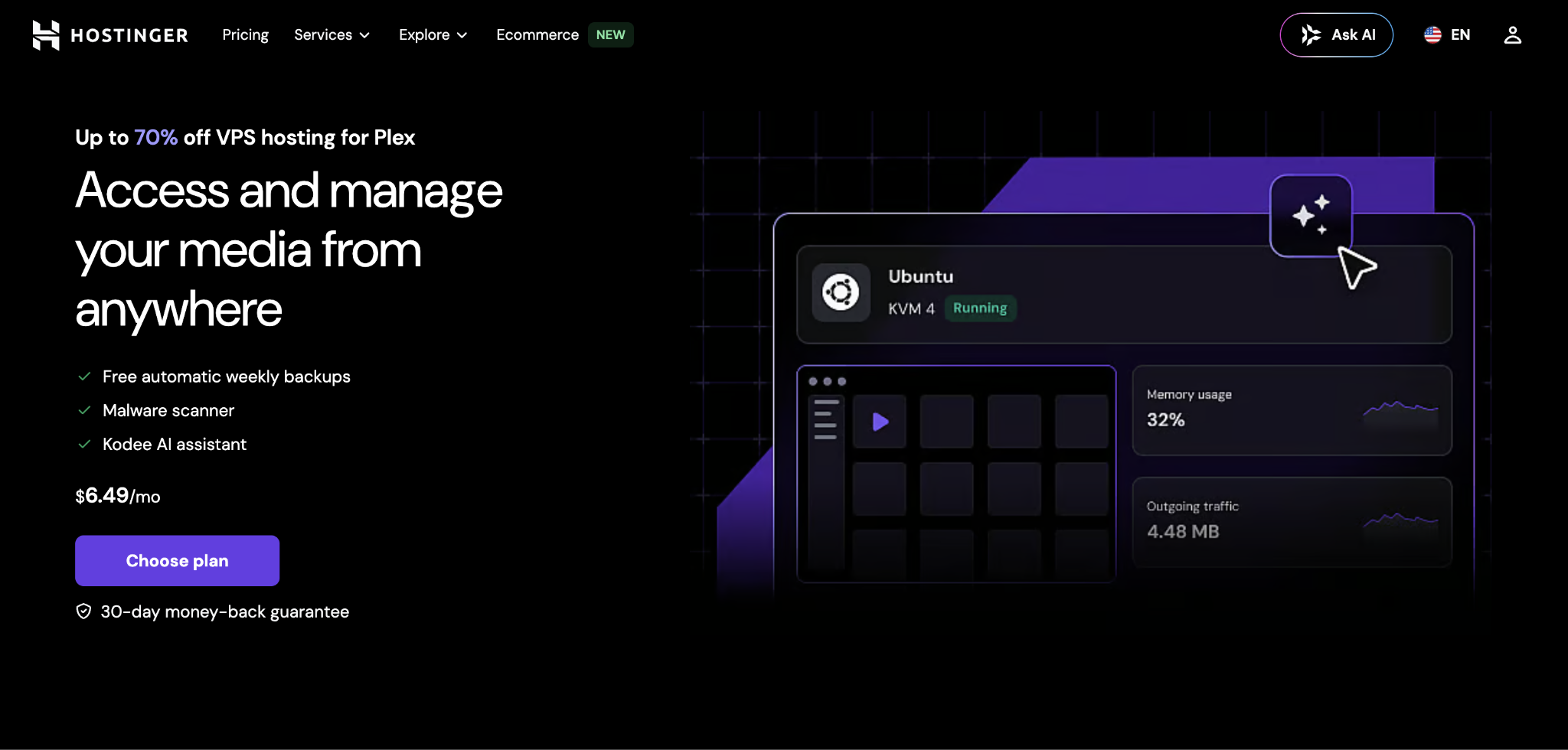Open the Ecommerce menu item
The width and height of the screenshot is (1568, 750).
[x=537, y=34]
